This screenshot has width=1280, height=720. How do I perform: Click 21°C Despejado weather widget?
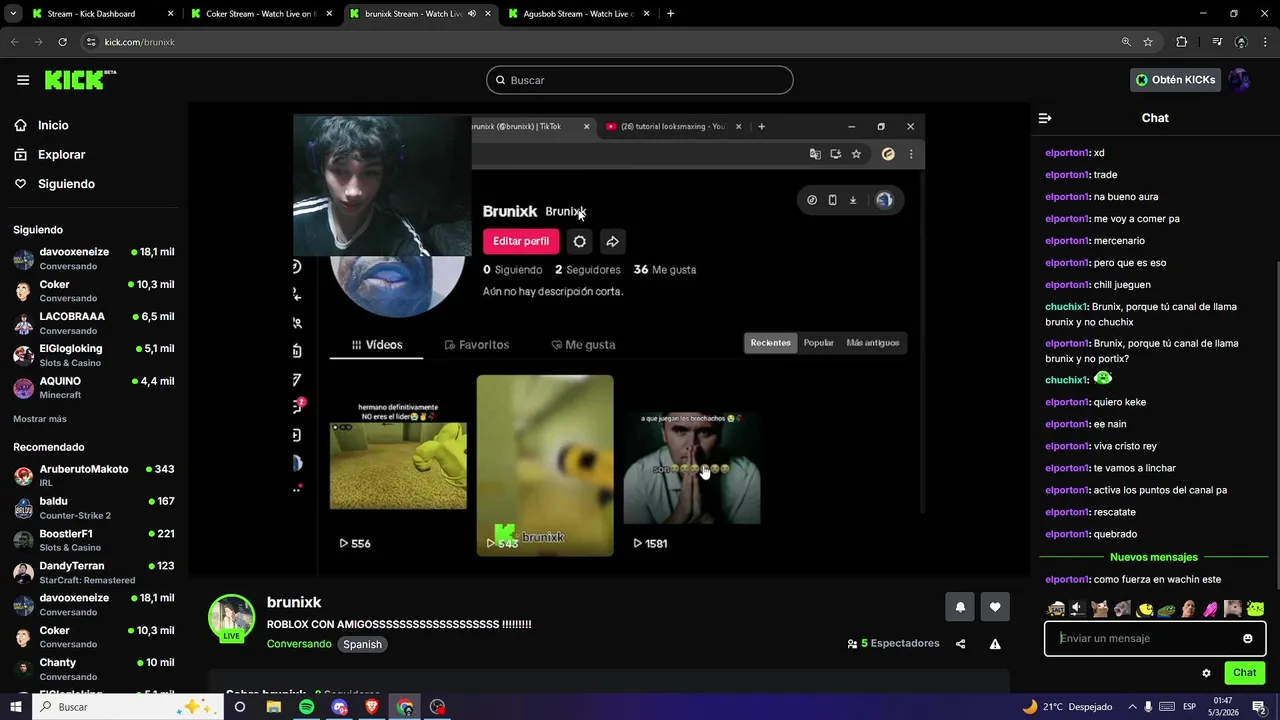click(1067, 707)
